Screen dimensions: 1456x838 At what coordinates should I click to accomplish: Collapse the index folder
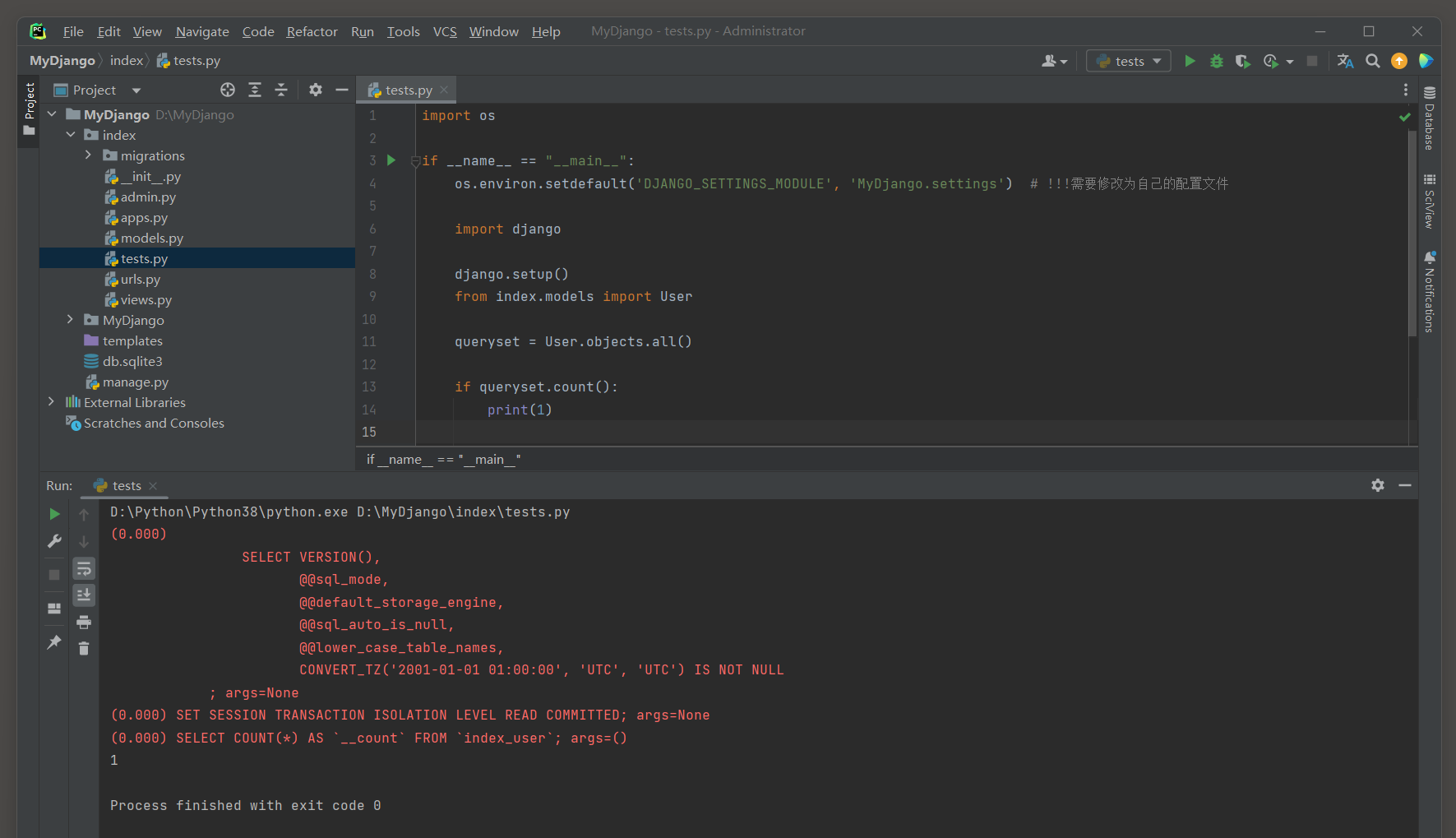pyautogui.click(x=71, y=135)
